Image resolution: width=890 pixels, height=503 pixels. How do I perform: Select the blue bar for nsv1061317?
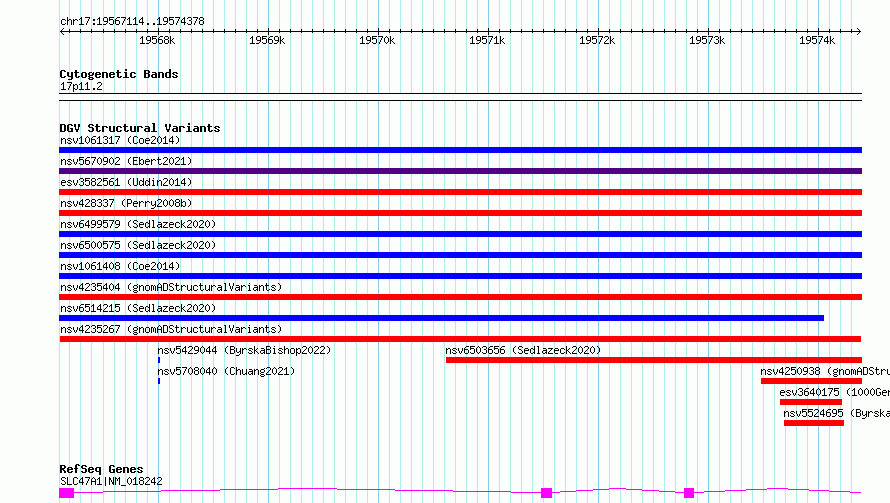click(460, 150)
